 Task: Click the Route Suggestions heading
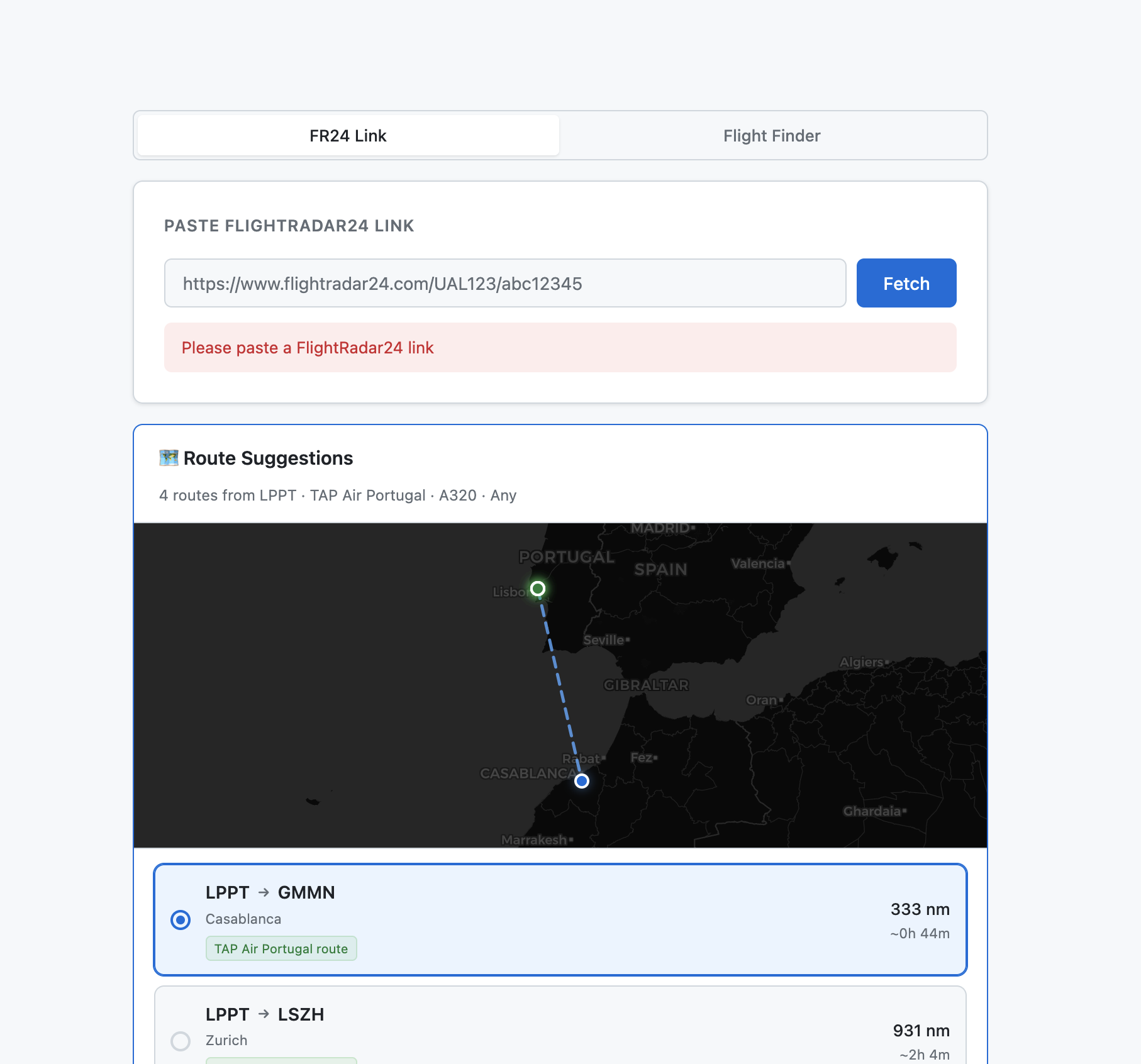point(268,458)
